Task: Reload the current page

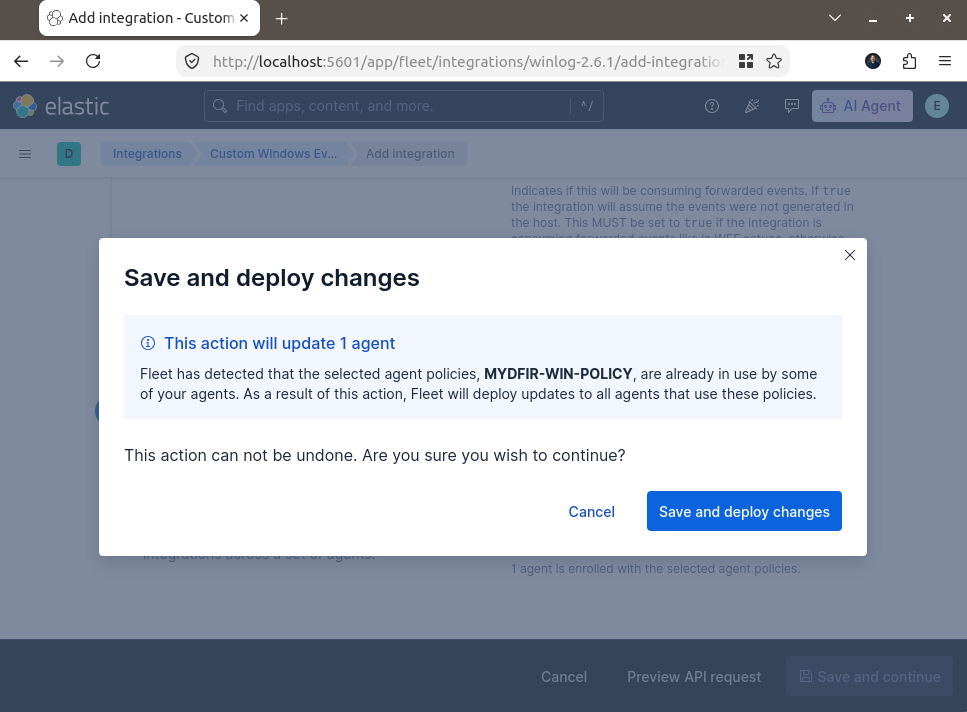Action: pos(93,61)
